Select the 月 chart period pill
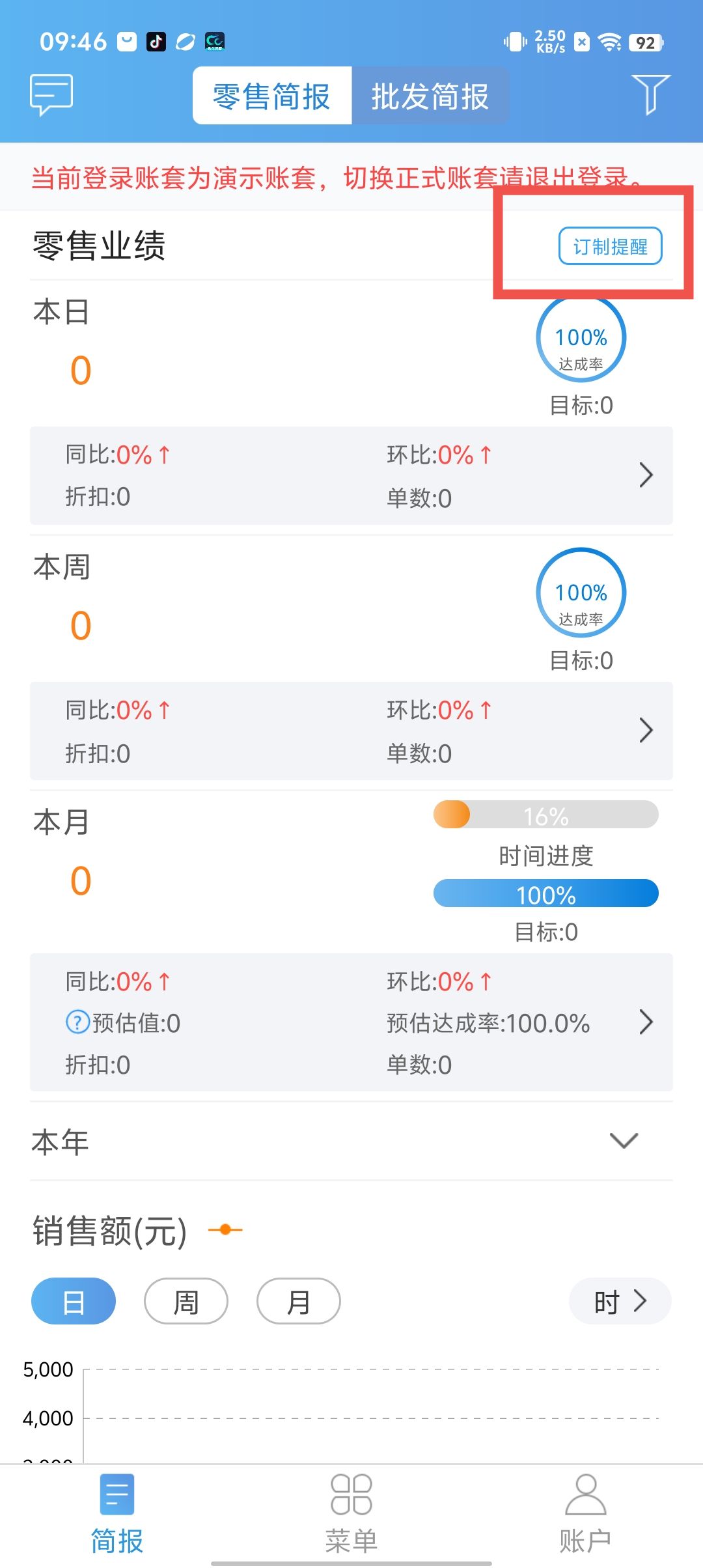The width and height of the screenshot is (703, 1568). (299, 1301)
